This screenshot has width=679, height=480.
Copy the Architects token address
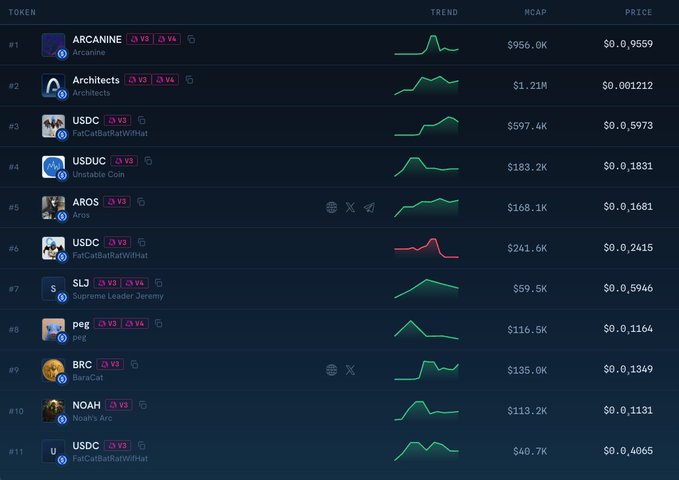coord(189,80)
